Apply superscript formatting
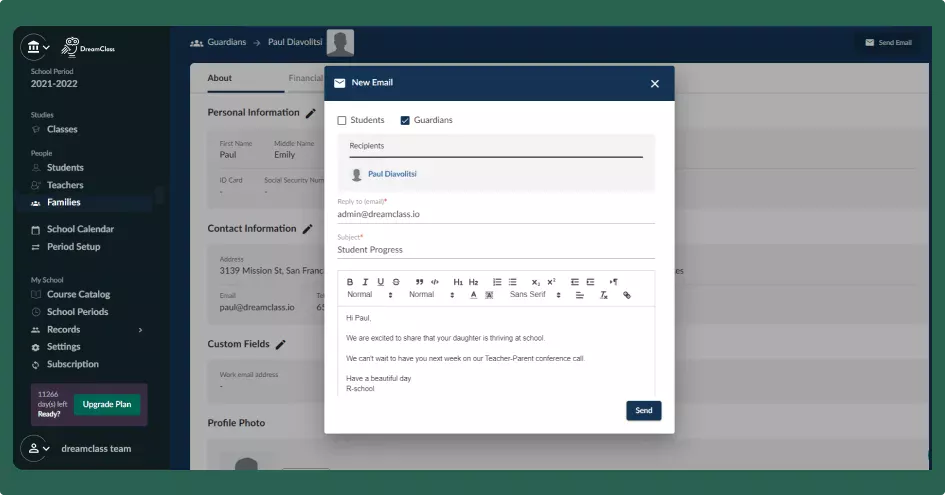 click(551, 282)
